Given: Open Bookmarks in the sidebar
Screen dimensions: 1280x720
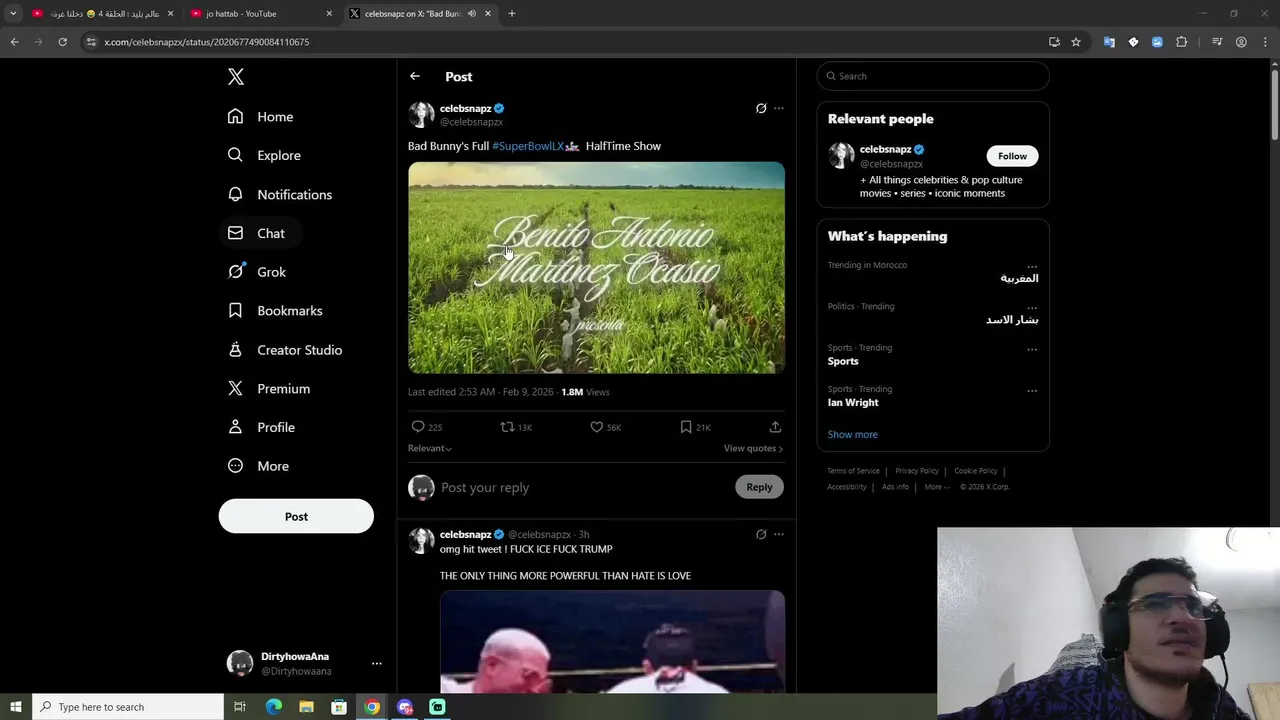Looking at the screenshot, I should tap(275, 311).
